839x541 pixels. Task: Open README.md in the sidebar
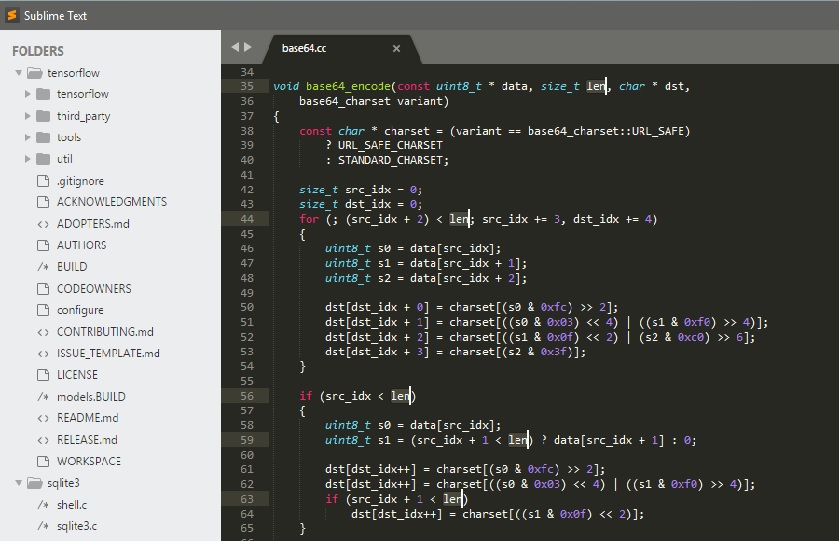click(x=87, y=418)
